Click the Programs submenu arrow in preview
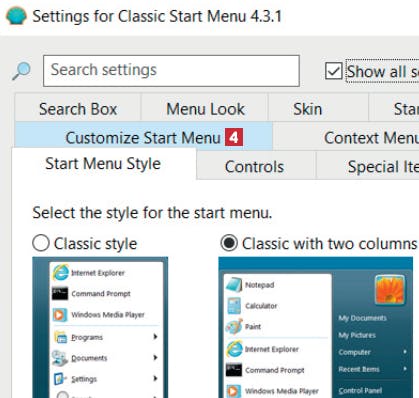 [155, 337]
